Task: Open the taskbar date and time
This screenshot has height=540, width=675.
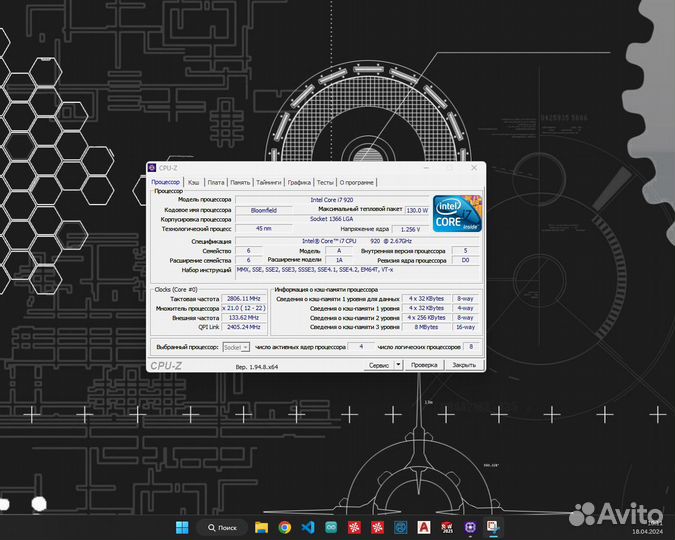Action: (x=648, y=527)
